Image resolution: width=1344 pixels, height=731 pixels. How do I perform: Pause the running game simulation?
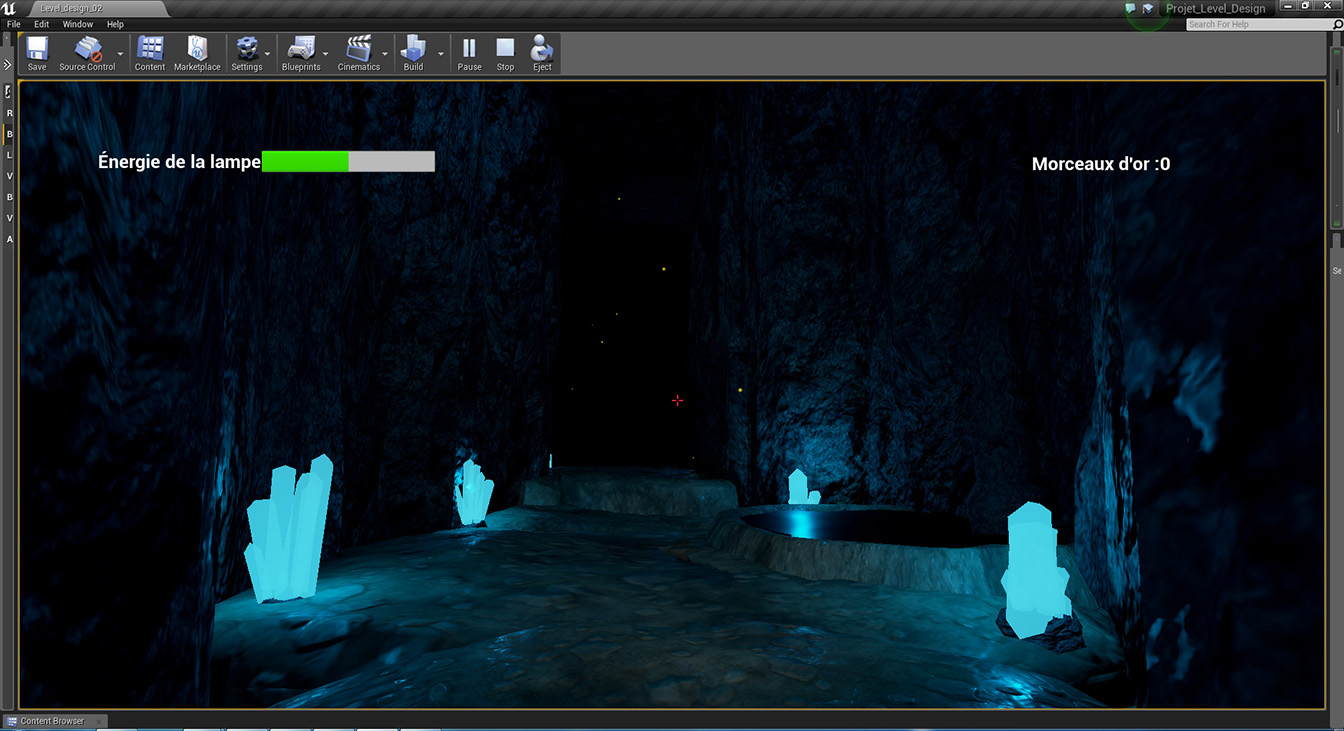click(x=469, y=52)
